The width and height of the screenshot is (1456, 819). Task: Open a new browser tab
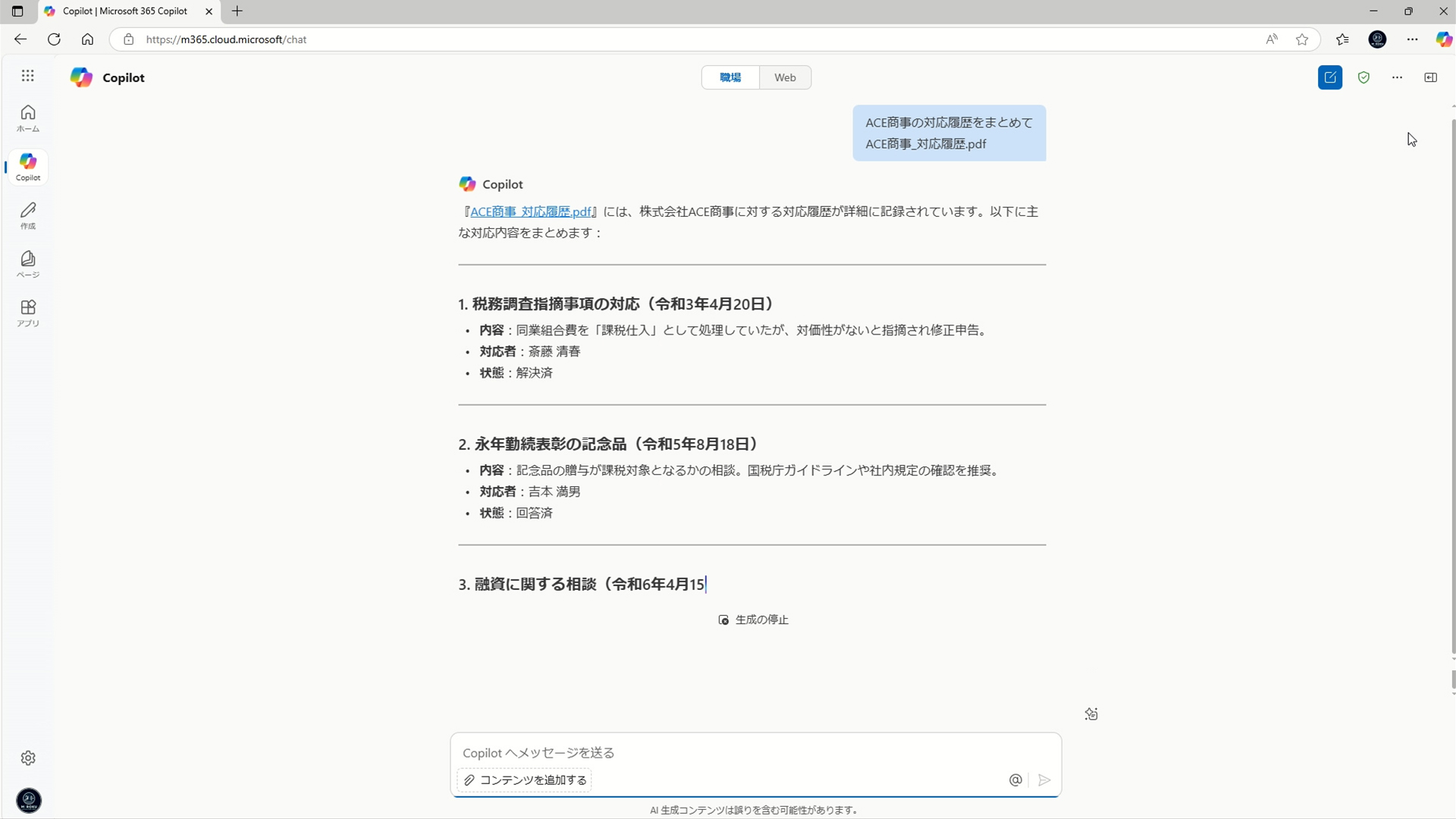tap(237, 11)
